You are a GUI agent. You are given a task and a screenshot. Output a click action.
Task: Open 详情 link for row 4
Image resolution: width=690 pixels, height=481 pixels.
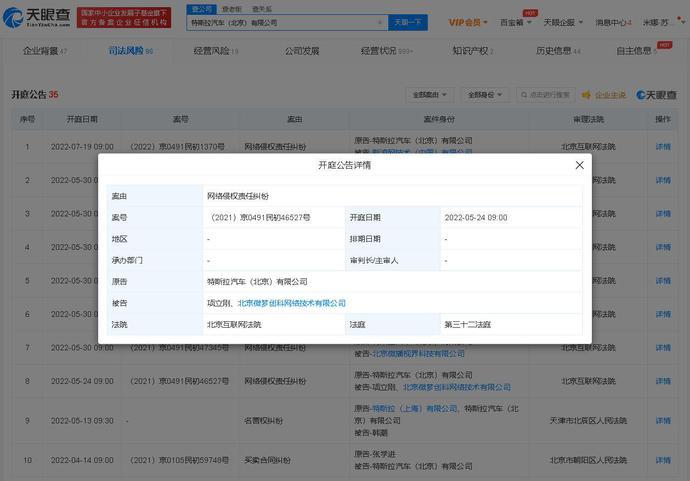click(x=663, y=247)
